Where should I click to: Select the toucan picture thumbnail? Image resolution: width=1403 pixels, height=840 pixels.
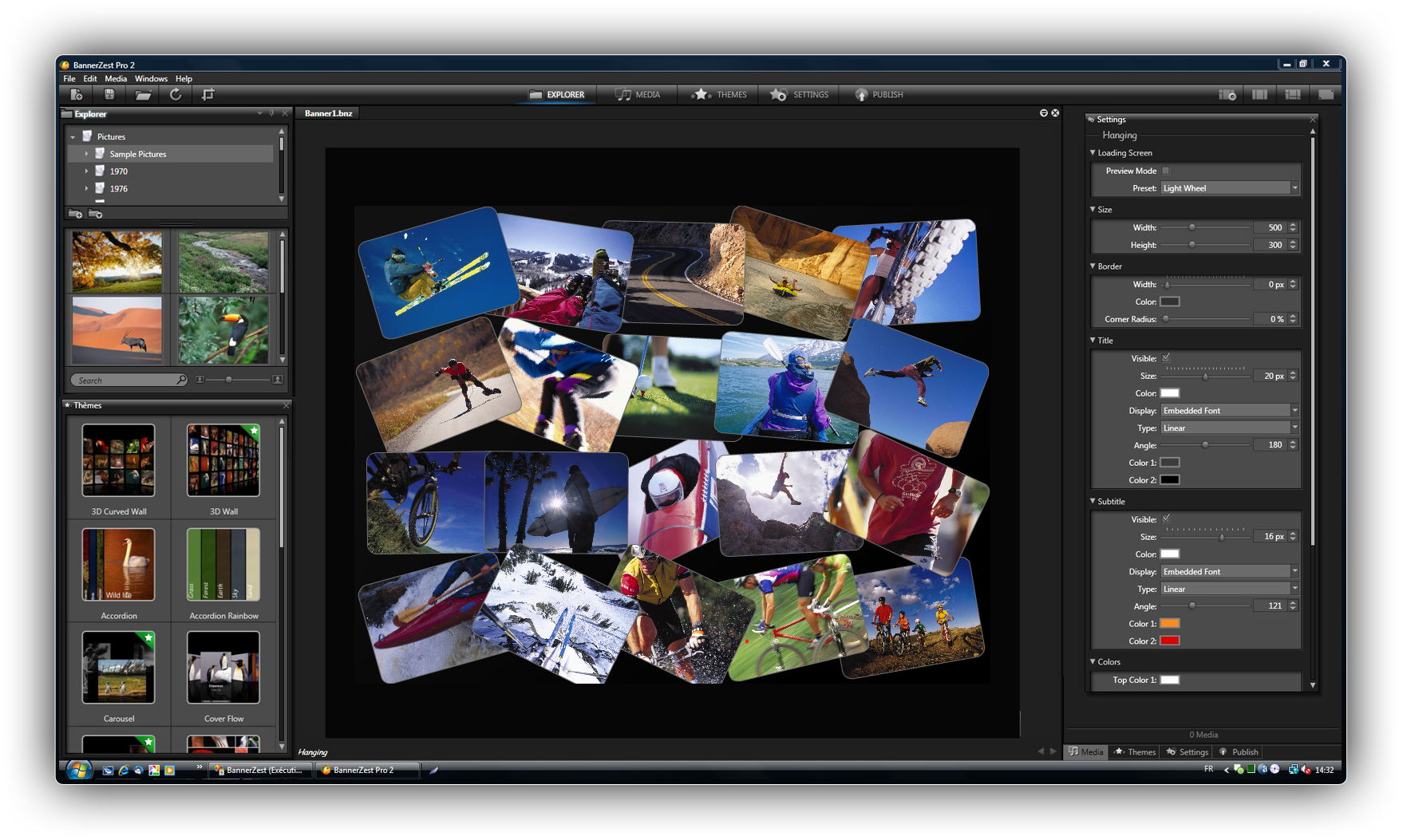[x=223, y=329]
